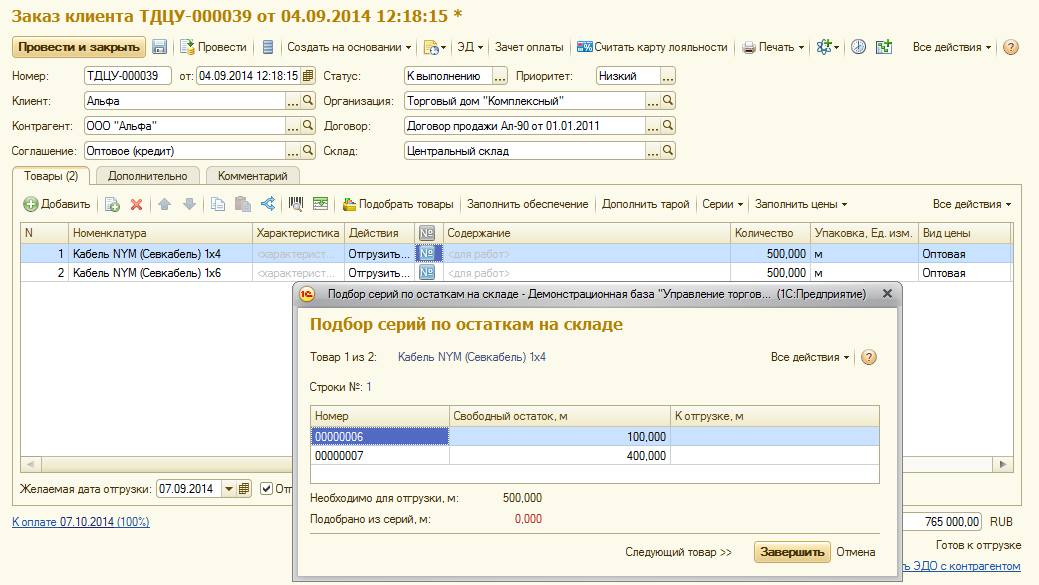Open calendar picker next to order date
Viewport: 1039px width, 585px height.
coord(308,76)
